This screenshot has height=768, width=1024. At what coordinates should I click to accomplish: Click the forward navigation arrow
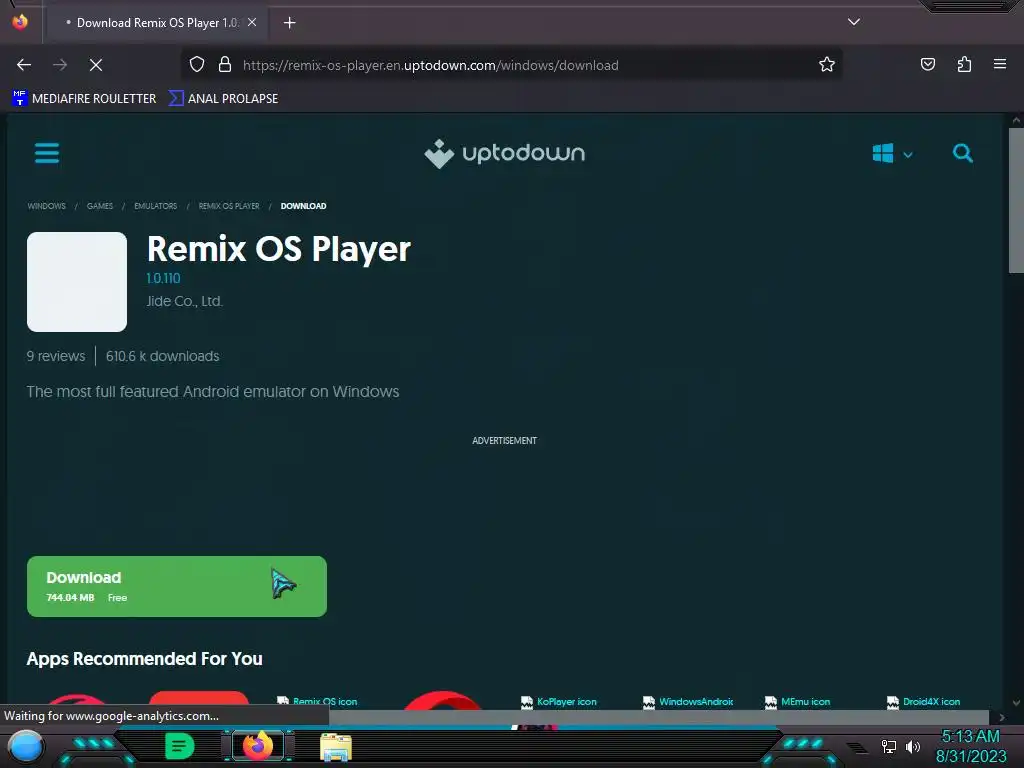[x=60, y=65]
